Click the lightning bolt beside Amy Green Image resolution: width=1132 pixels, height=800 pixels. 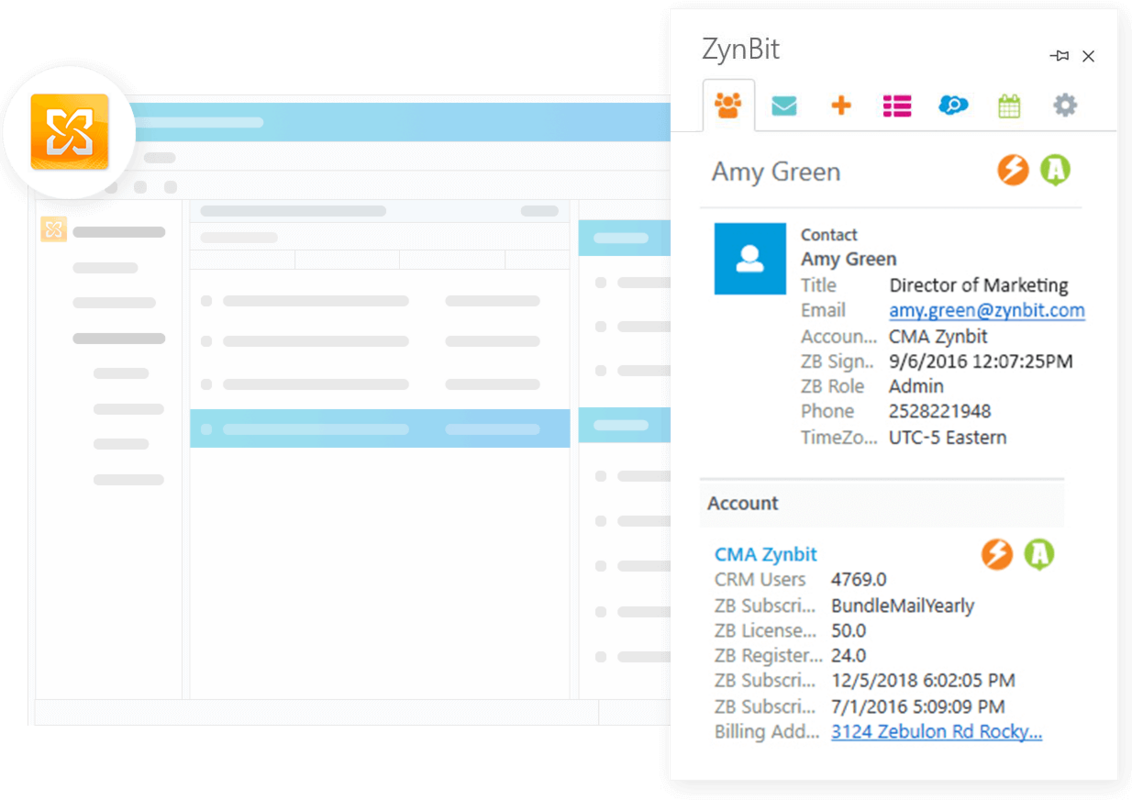[x=1013, y=170]
